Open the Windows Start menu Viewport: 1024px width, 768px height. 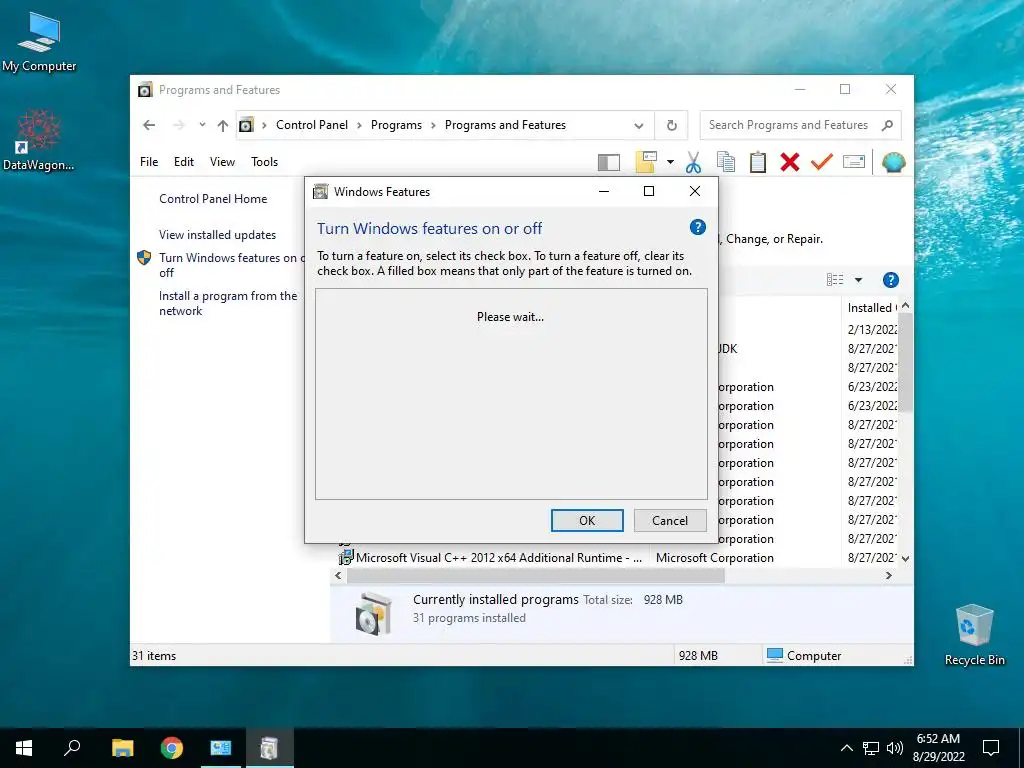point(24,748)
